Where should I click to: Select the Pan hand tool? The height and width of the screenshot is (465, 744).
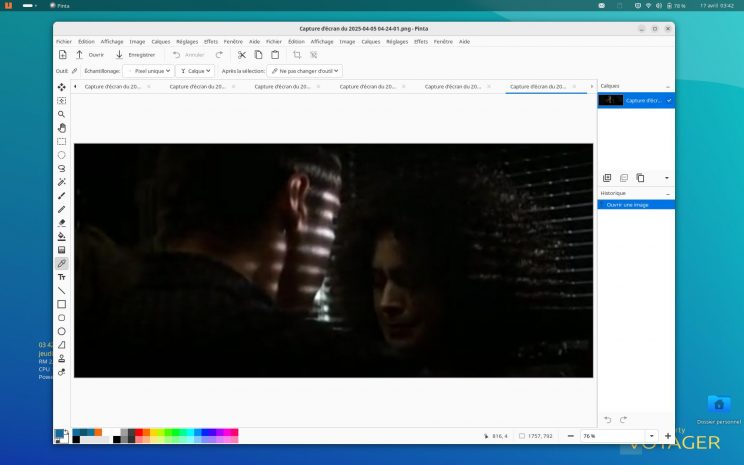62,128
